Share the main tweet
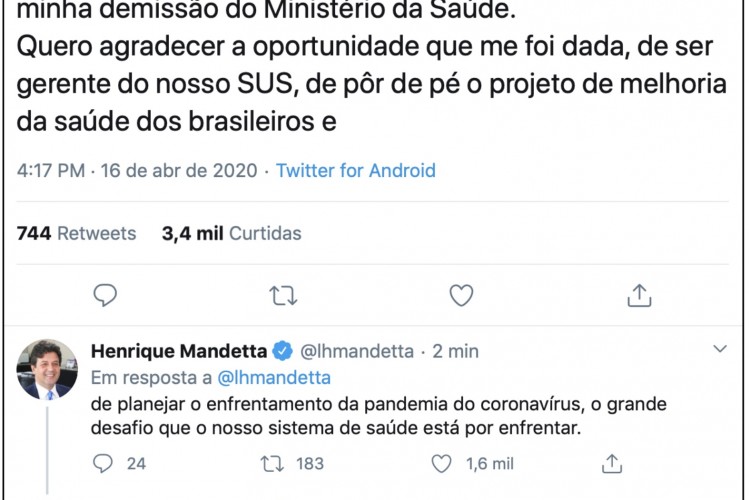The image size is (750, 500). [639, 295]
